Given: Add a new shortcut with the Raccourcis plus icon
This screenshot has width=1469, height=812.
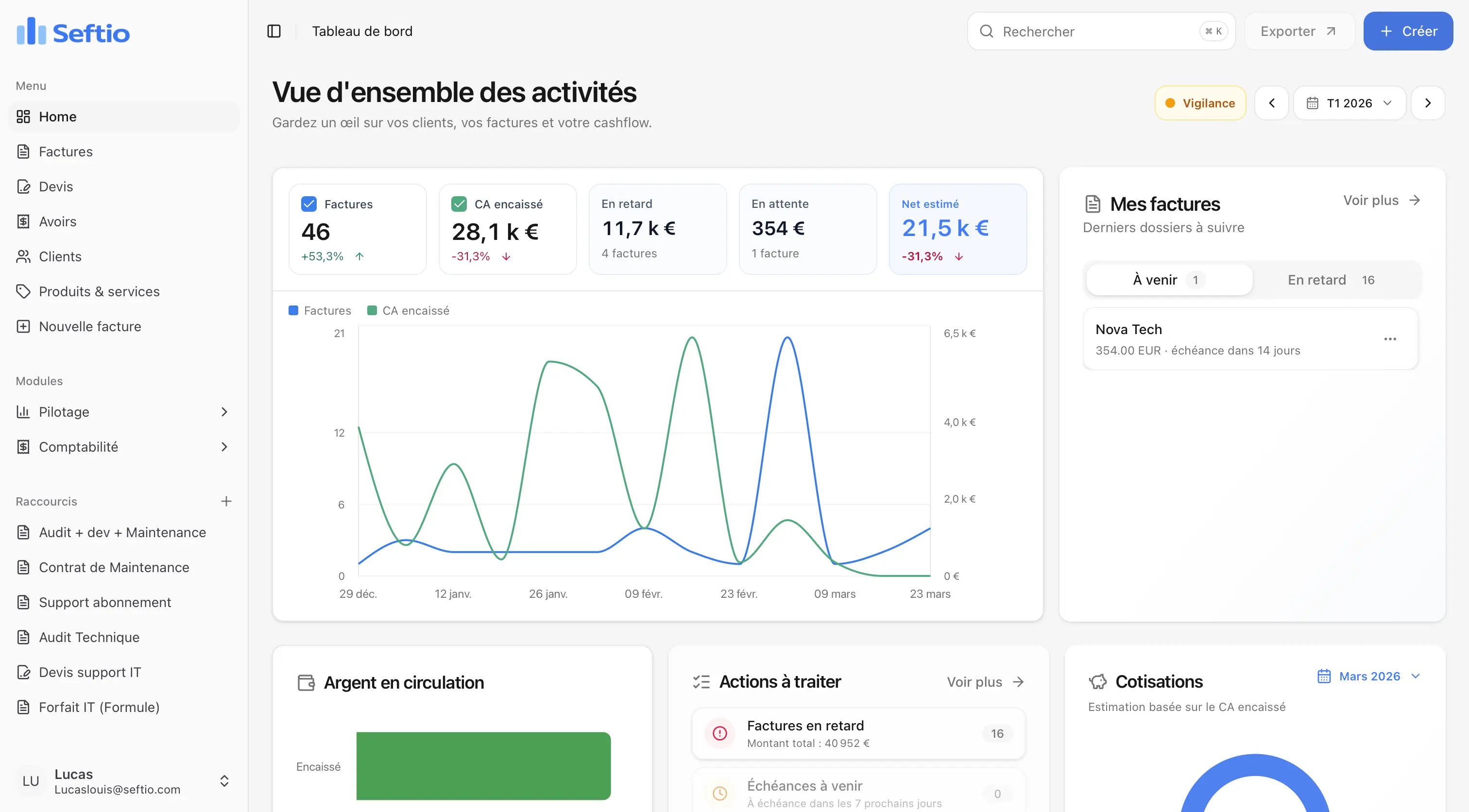Looking at the screenshot, I should tap(226, 501).
